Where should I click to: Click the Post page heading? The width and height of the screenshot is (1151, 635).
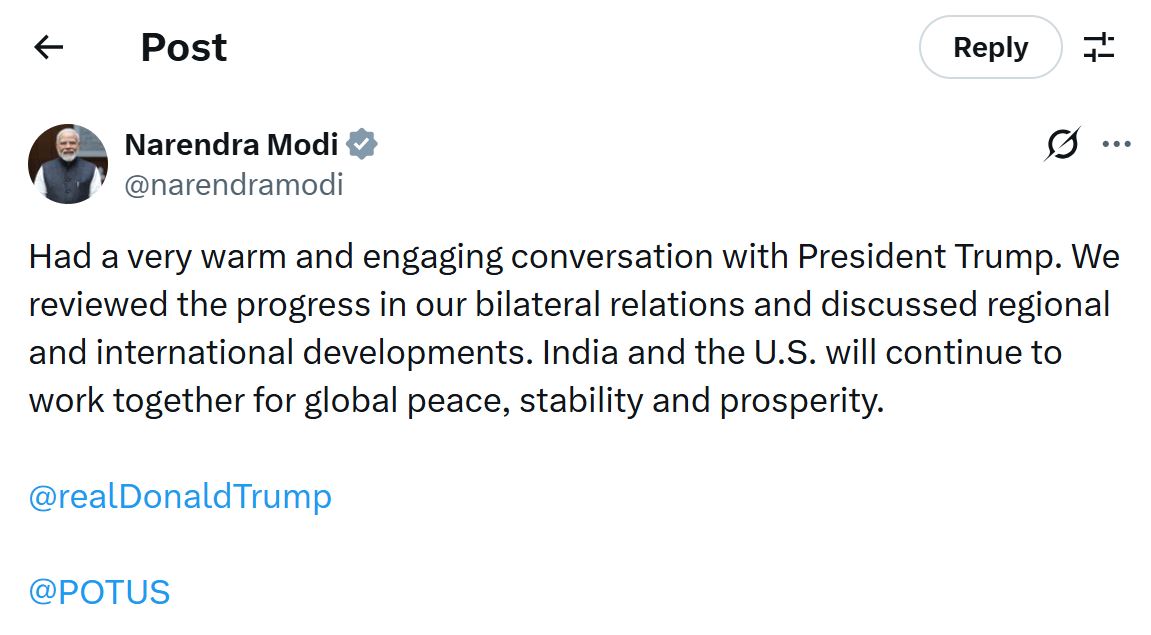pyautogui.click(x=183, y=47)
